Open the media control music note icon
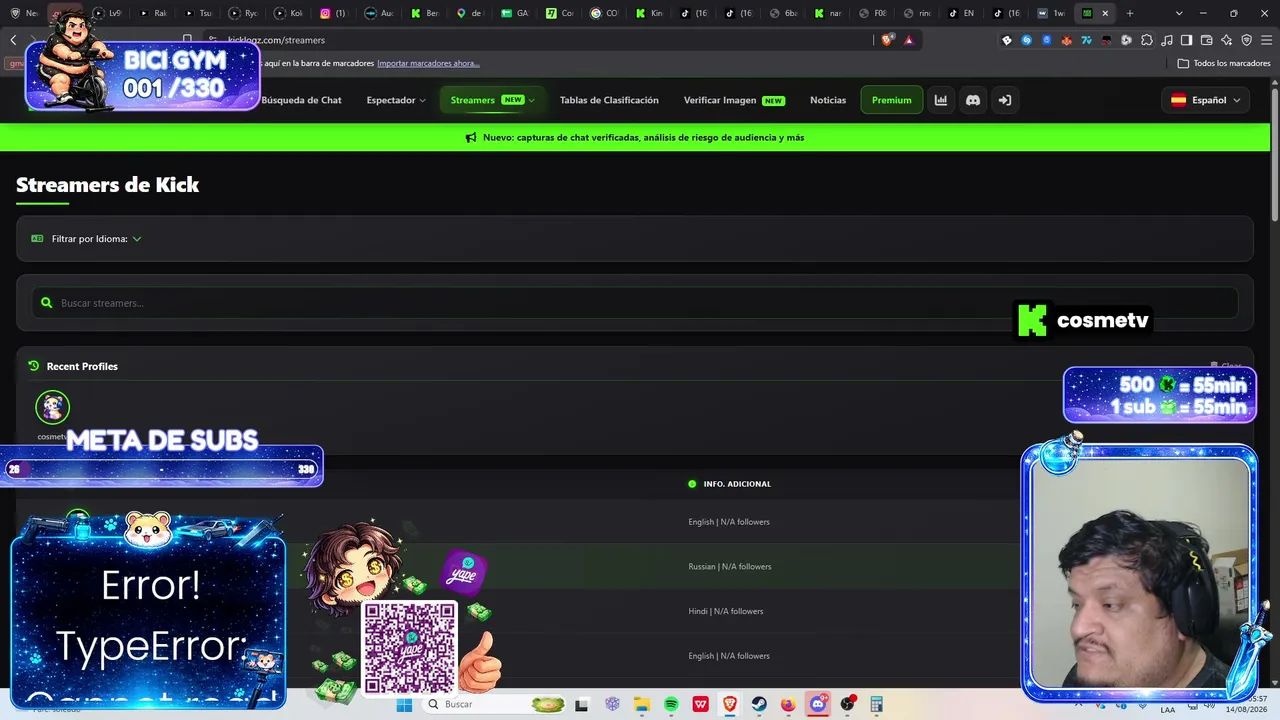 1167,40
